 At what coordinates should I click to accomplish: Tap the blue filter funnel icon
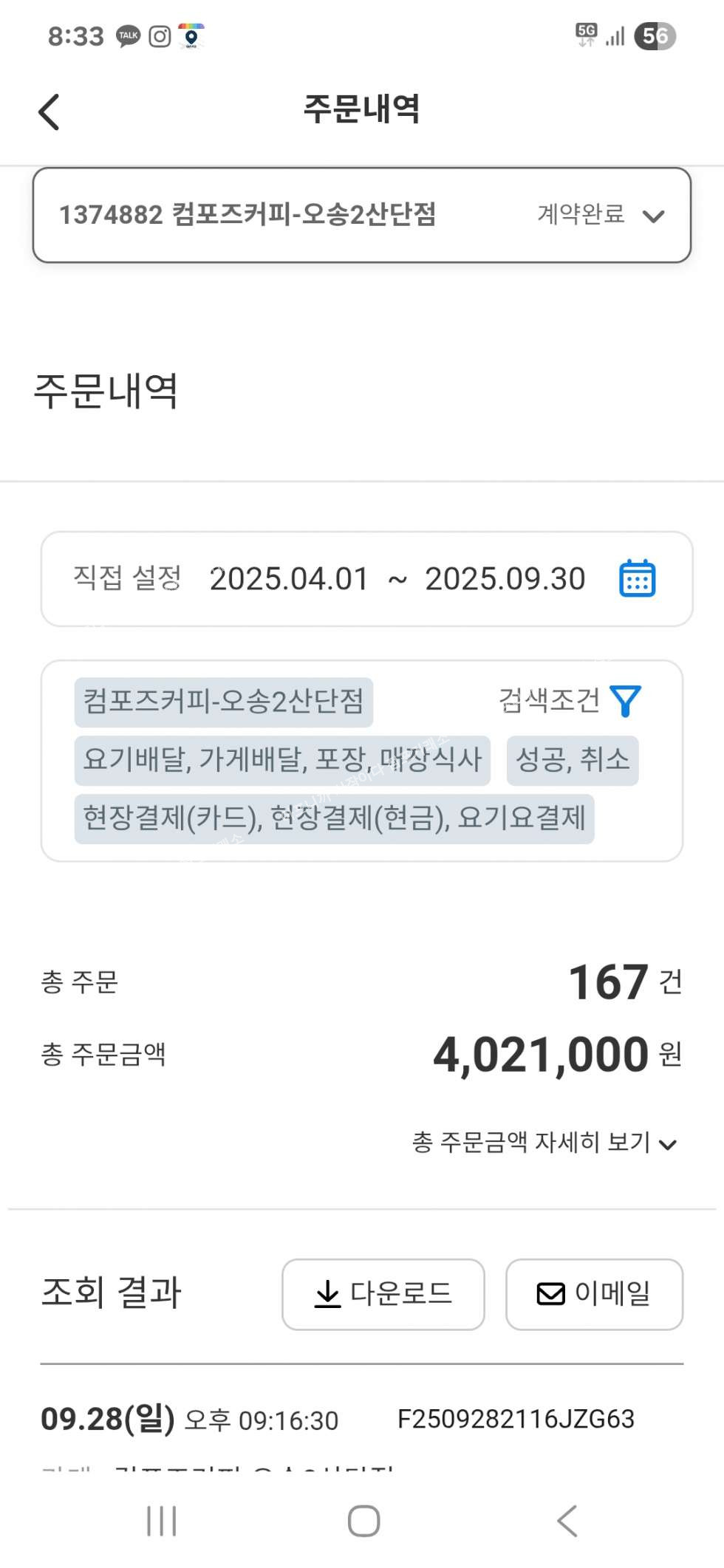tap(625, 701)
